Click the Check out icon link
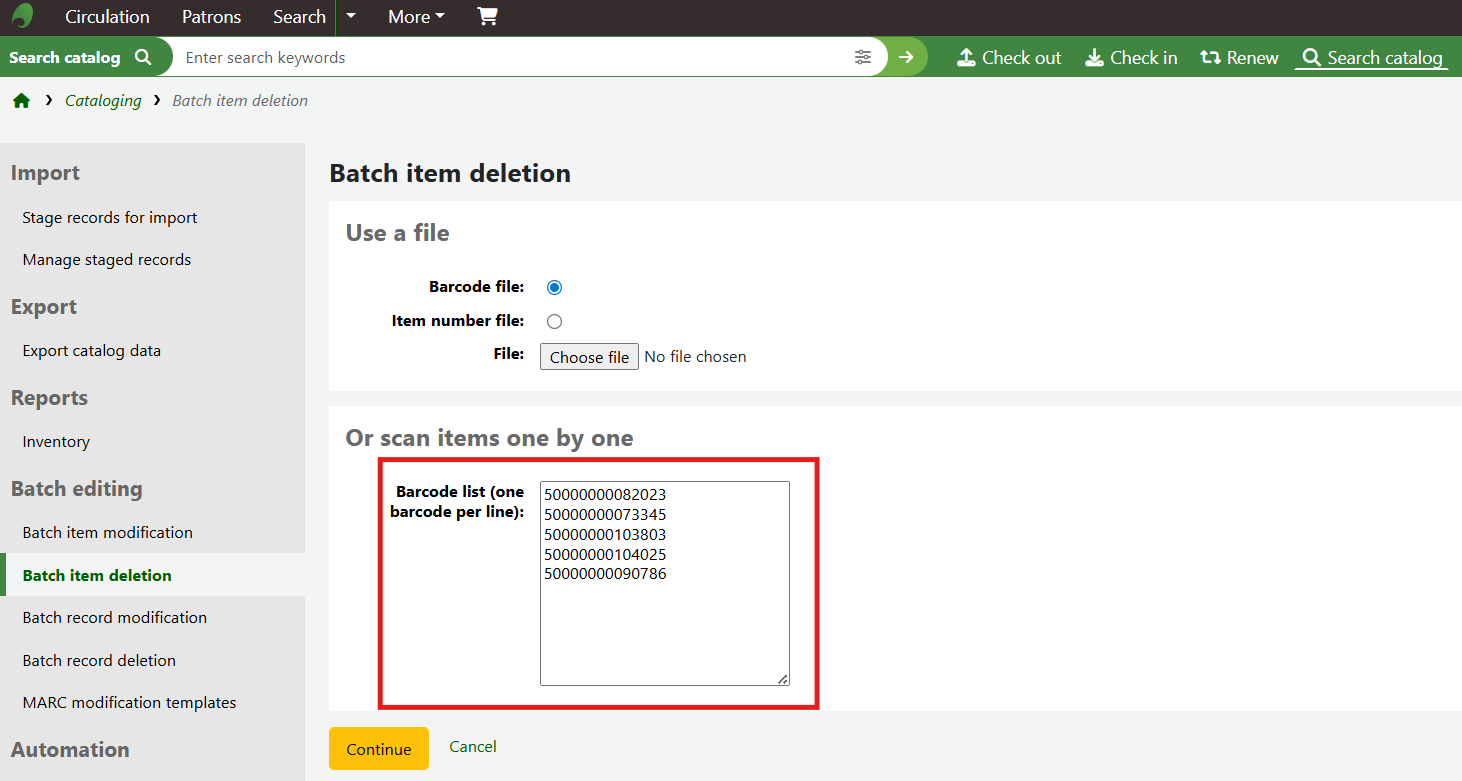The width and height of the screenshot is (1462, 781). coord(1009,58)
